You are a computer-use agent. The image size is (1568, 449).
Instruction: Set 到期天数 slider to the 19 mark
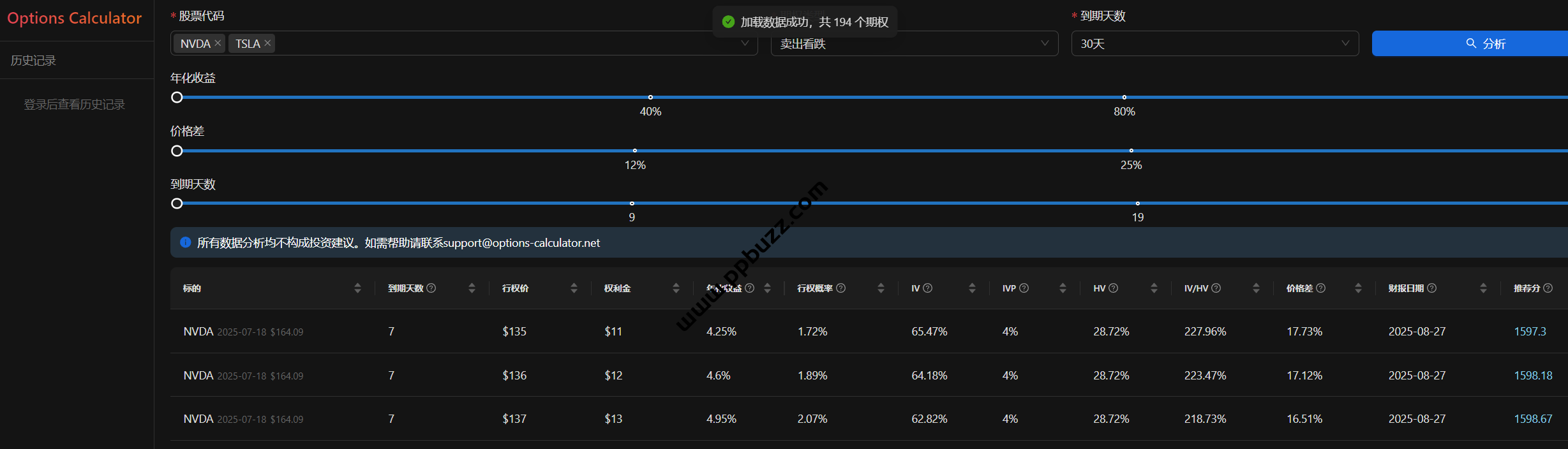point(1138,203)
